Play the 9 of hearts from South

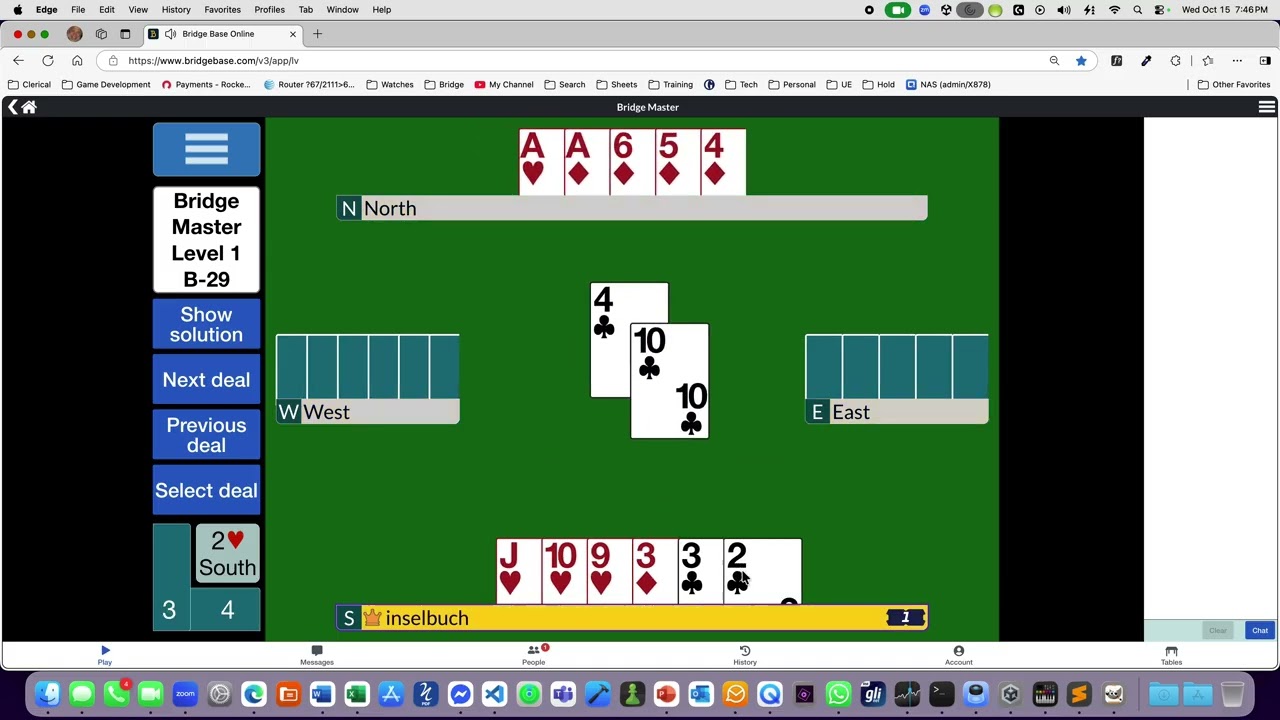coord(609,571)
